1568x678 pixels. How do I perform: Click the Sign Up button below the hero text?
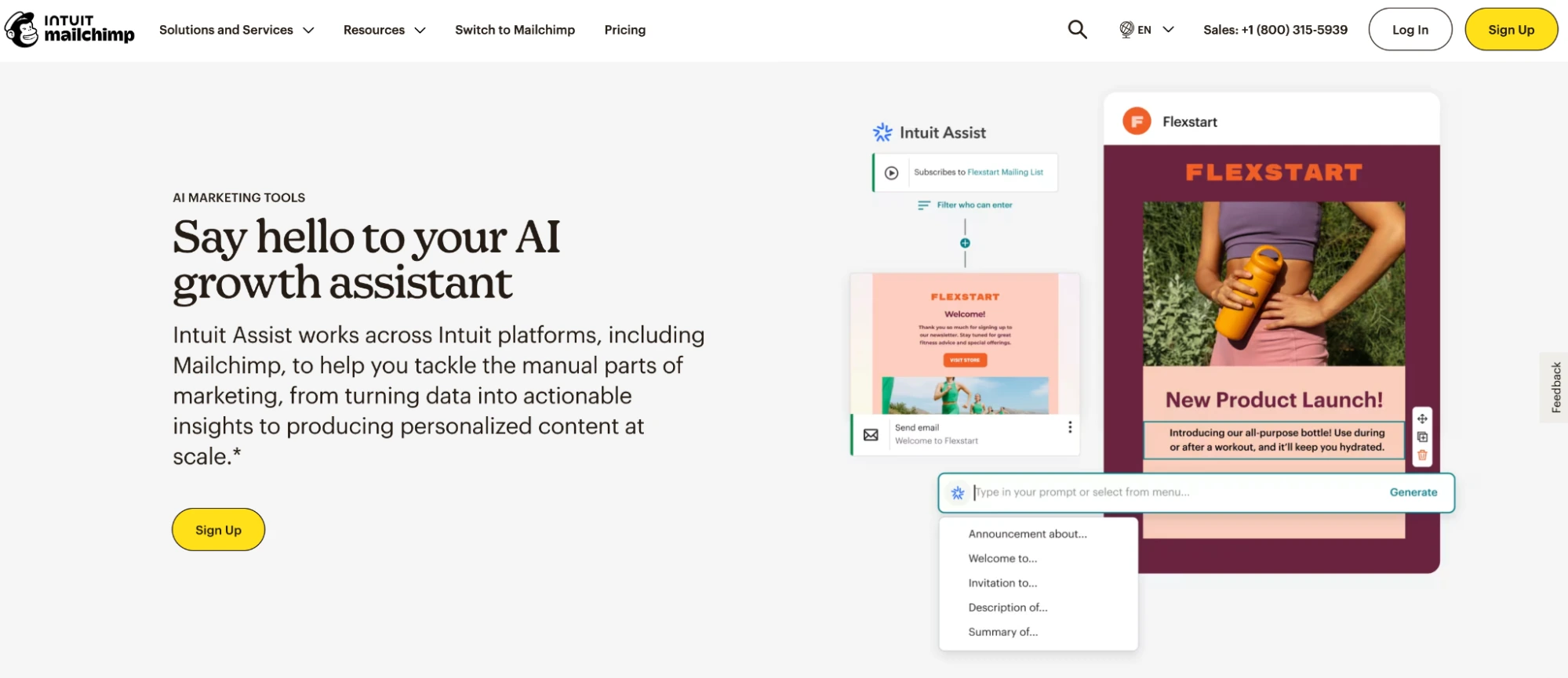218,530
